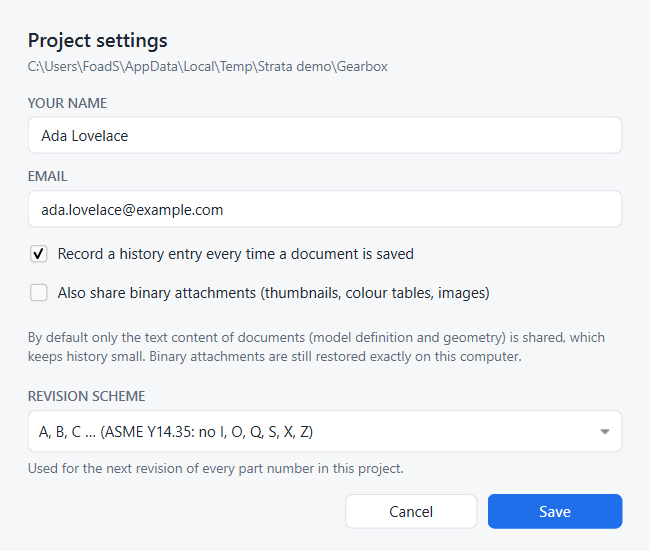Uncheck Record a history entry checkbox
This screenshot has height=551, width=650.
39,254
